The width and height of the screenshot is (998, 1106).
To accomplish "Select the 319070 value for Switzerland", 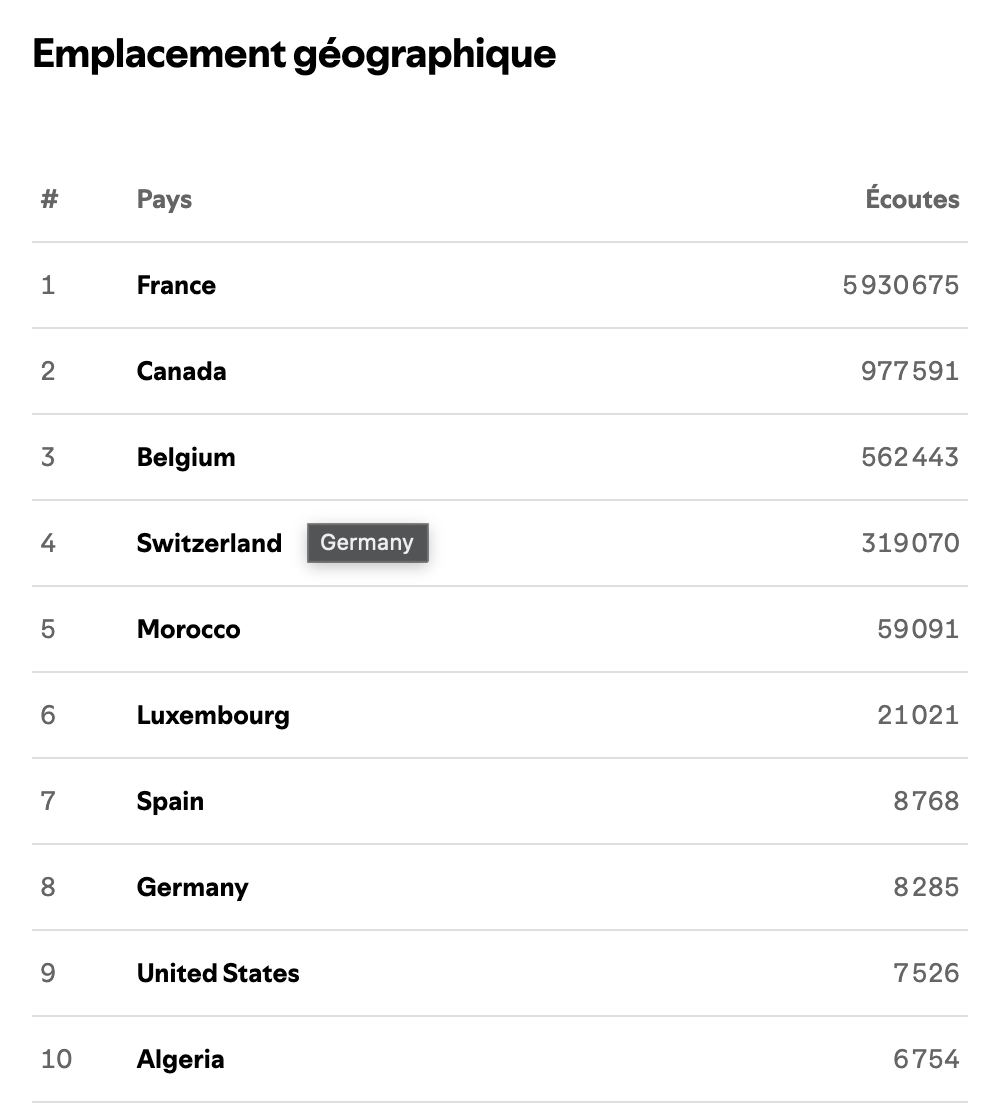I will pyautogui.click(x=909, y=544).
